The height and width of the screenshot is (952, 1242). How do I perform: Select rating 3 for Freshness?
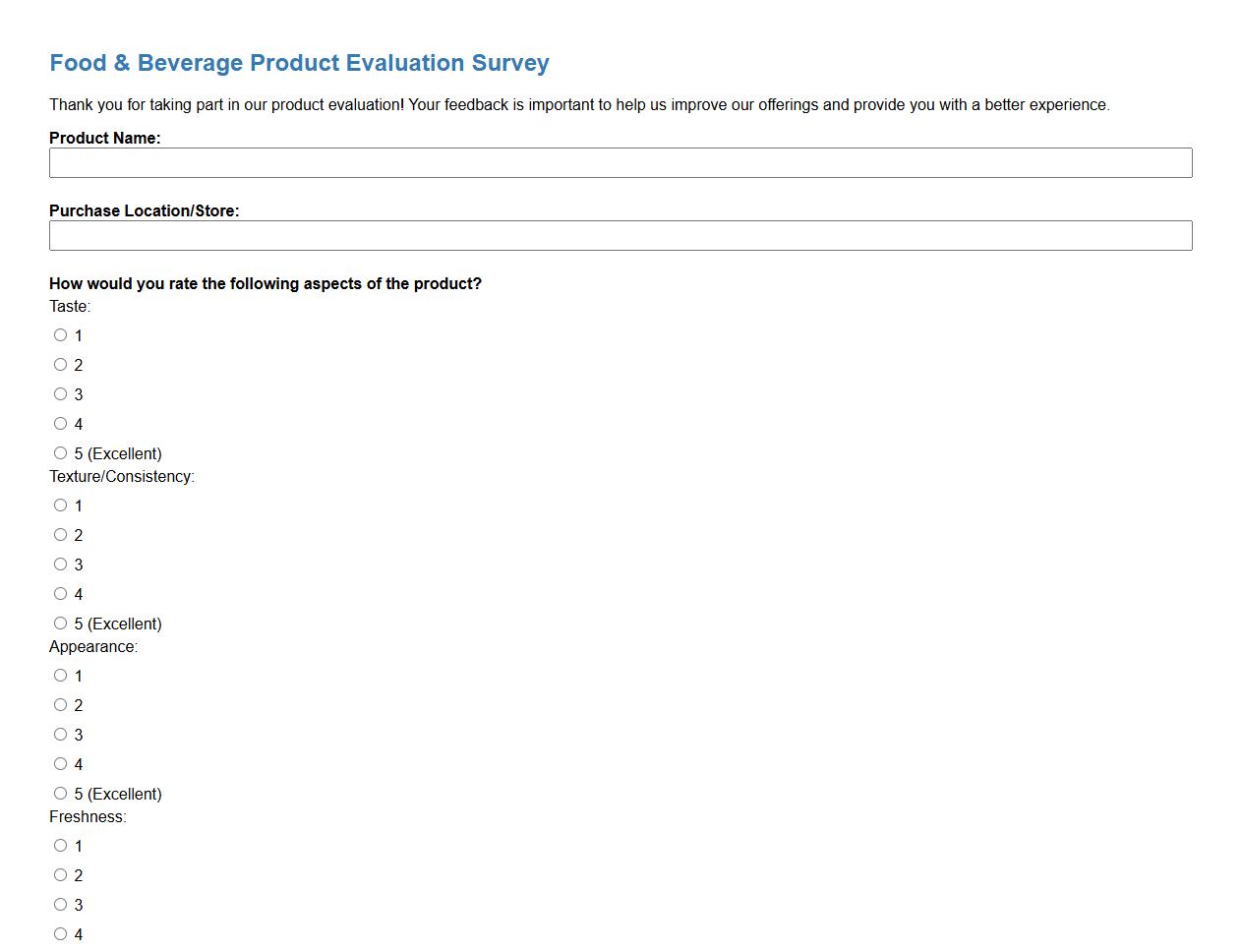[60, 904]
